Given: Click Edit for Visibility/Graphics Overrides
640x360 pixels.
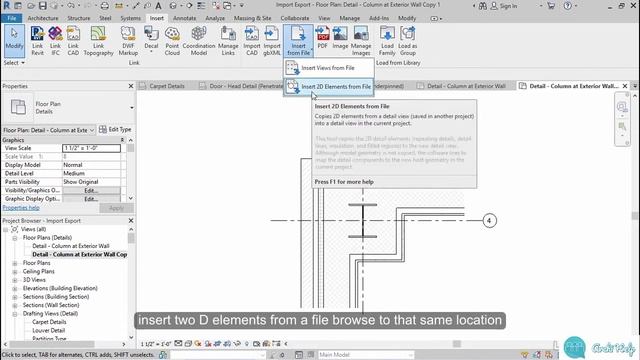Looking at the screenshot, I should pos(91,191).
